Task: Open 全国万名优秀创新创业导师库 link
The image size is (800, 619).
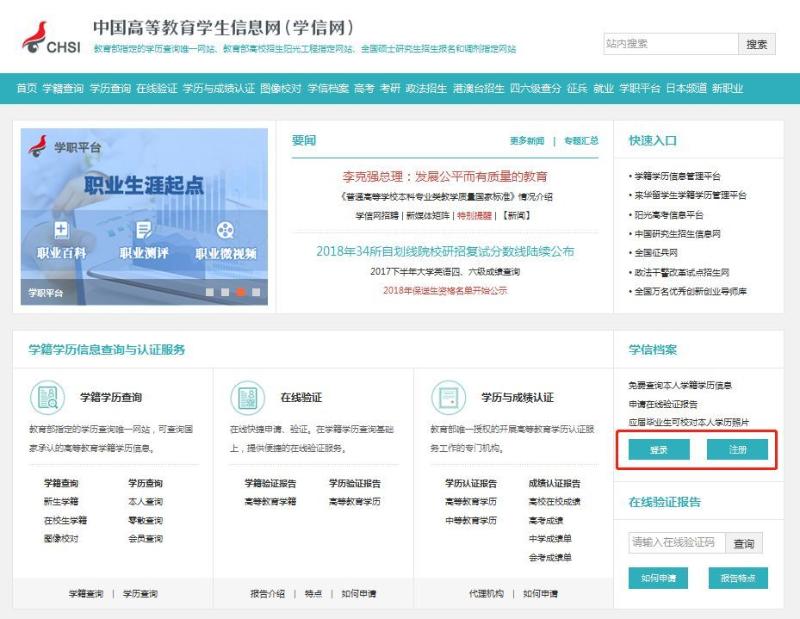Action: tap(690, 291)
